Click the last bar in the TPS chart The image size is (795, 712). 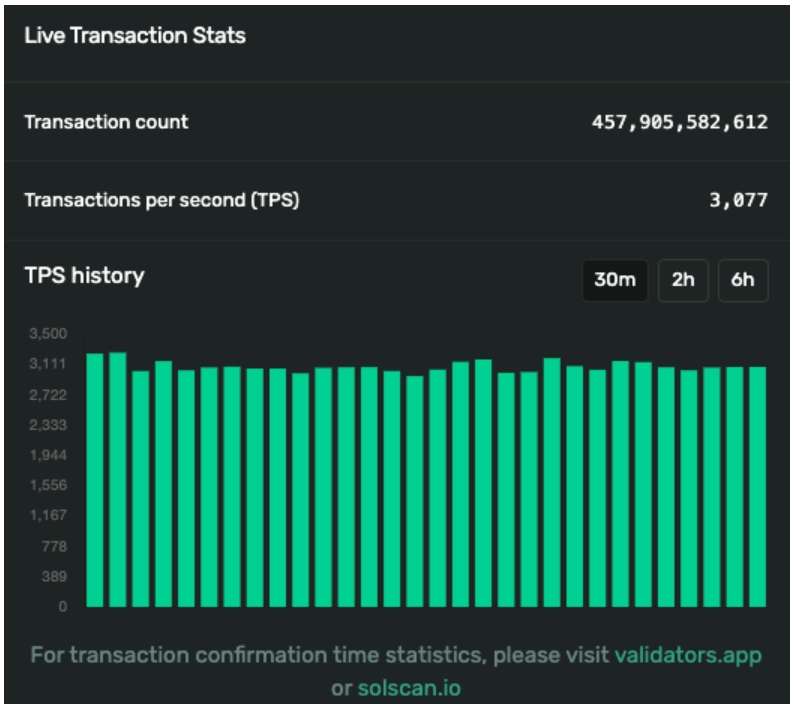757,487
